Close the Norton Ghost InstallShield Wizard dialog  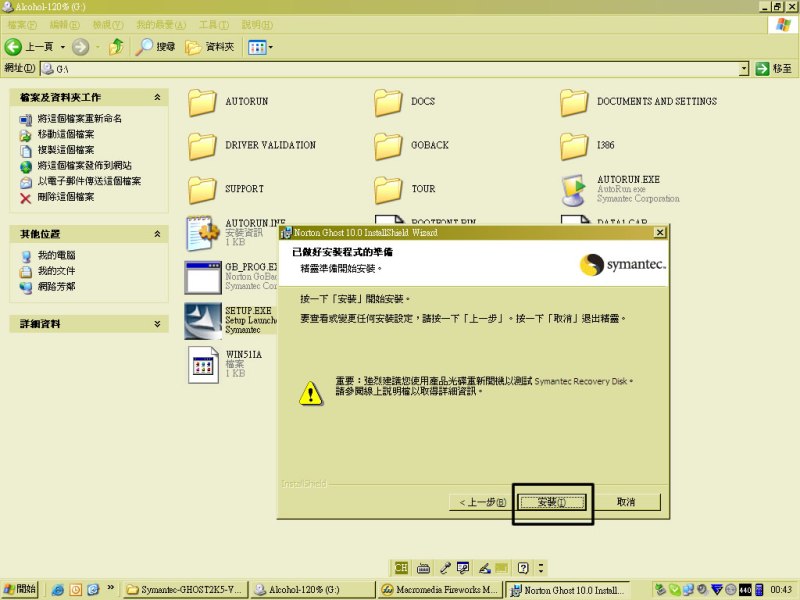click(660, 233)
